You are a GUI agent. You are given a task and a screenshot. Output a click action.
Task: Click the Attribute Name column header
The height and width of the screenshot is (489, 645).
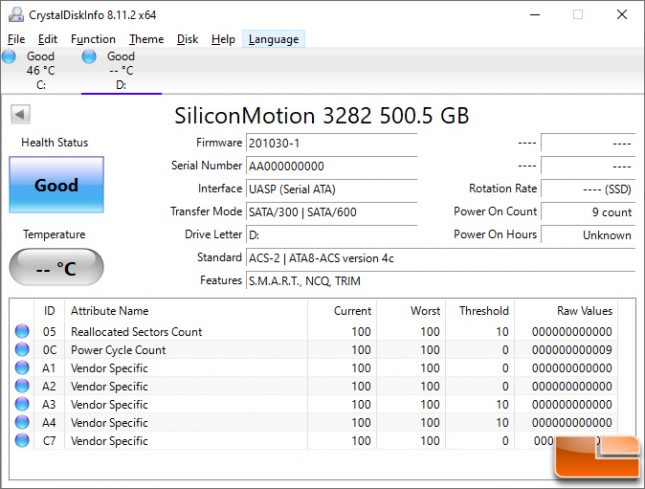point(186,311)
